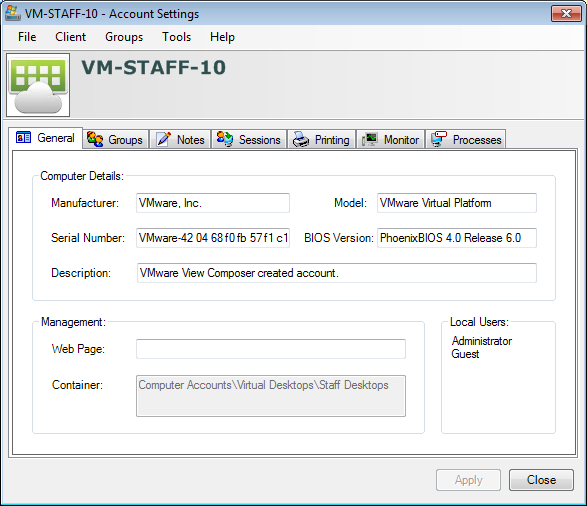Click the VM-STAFF-10 heading text
587x506 pixels.
coord(153,68)
